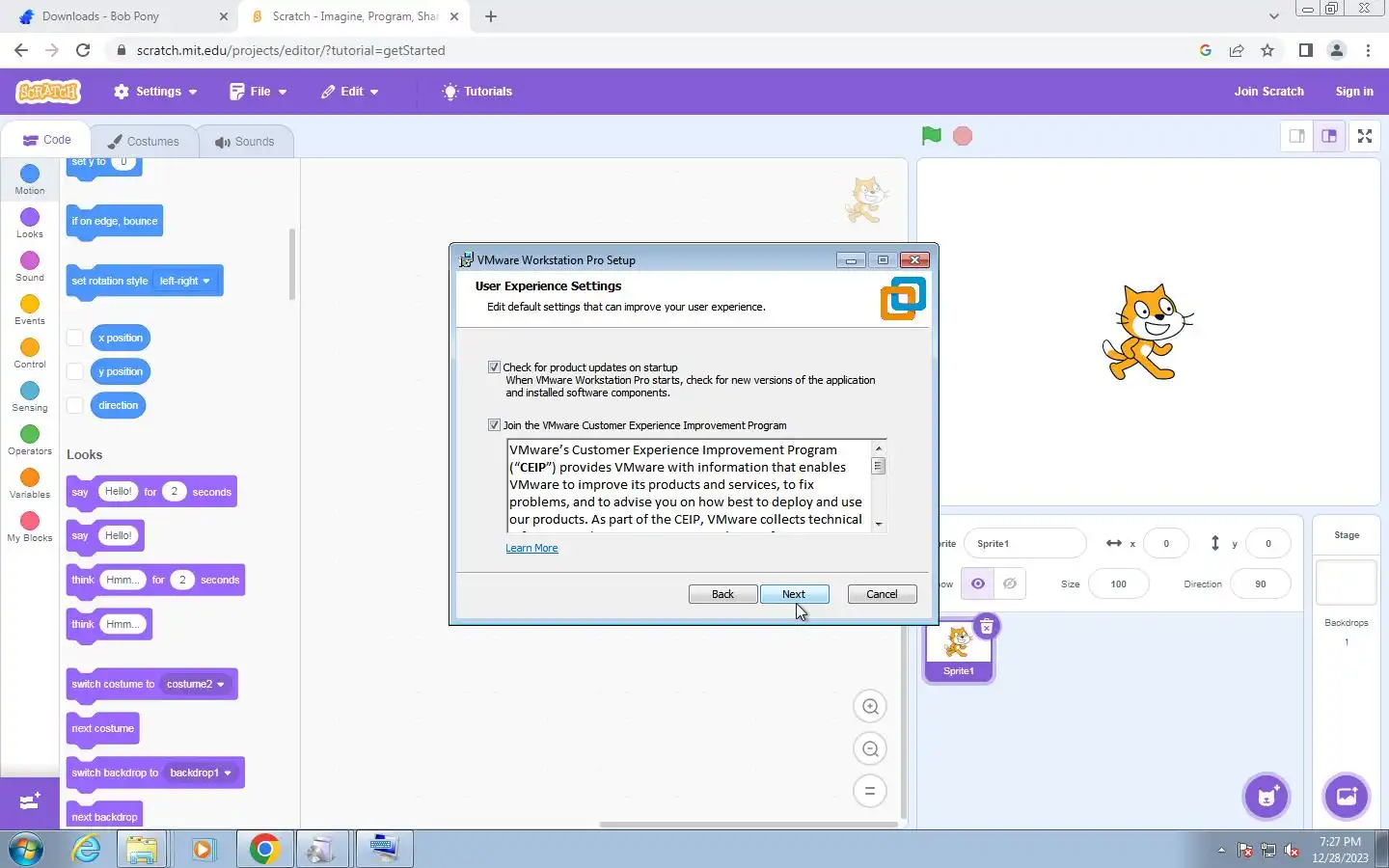Click CEIP text scroll down arrow
The width and height of the screenshot is (1389, 868).
point(878,524)
